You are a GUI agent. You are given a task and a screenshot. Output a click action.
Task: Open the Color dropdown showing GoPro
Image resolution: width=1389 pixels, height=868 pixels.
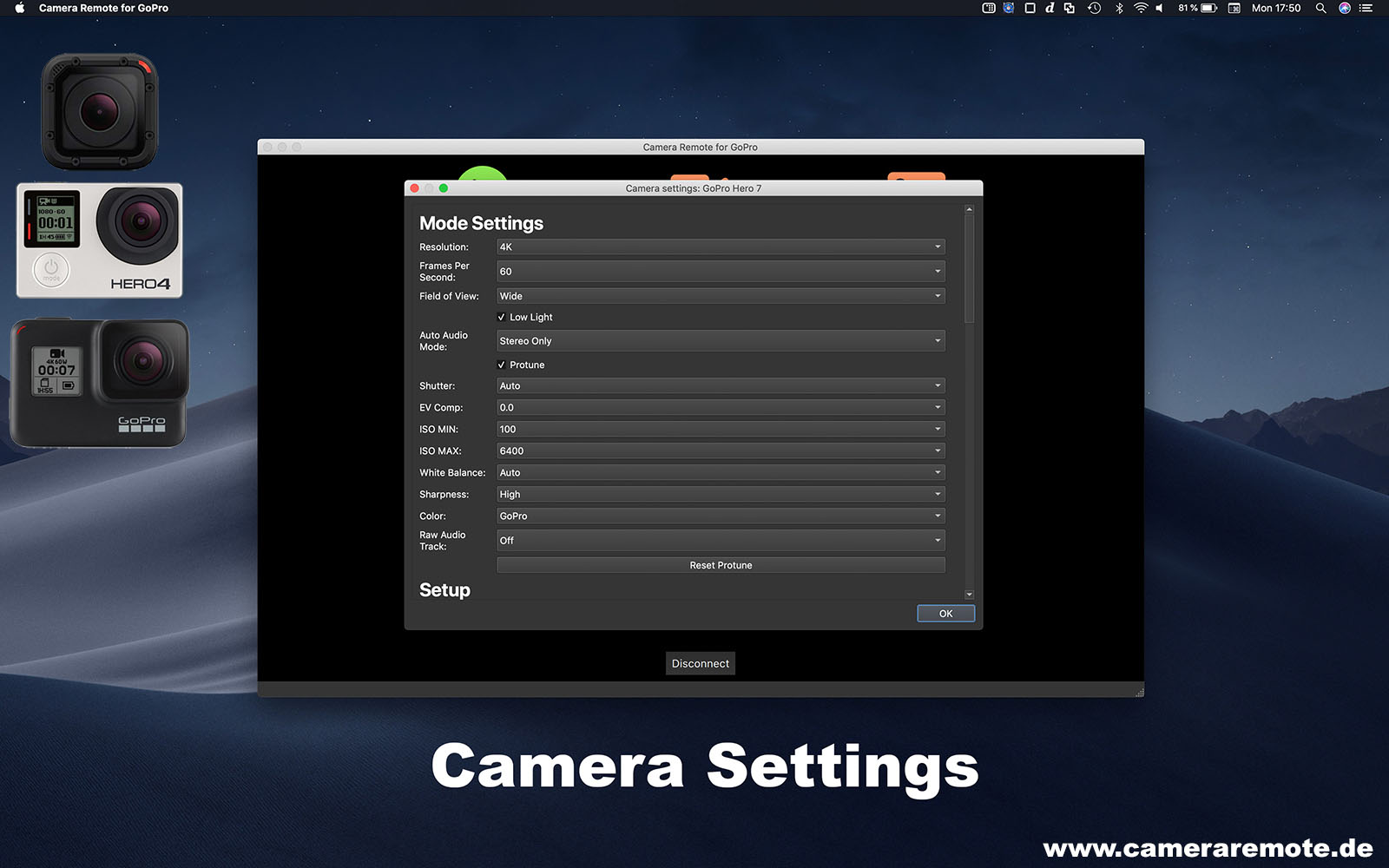[721, 516]
